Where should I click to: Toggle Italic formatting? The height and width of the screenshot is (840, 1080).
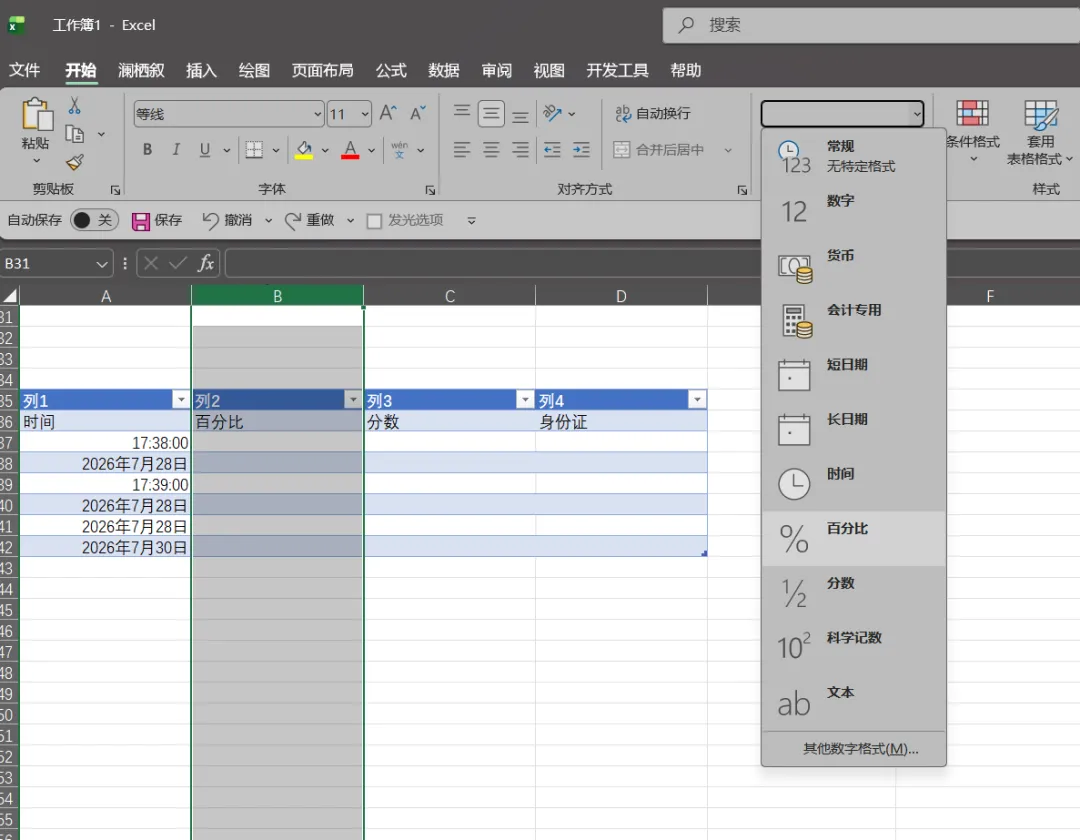176,149
